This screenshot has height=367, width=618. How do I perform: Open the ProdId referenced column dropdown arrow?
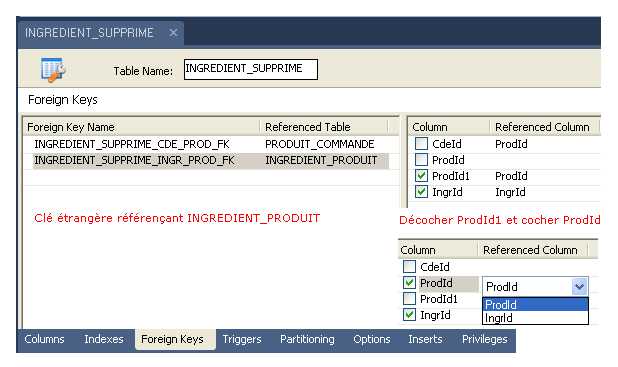tap(579, 287)
